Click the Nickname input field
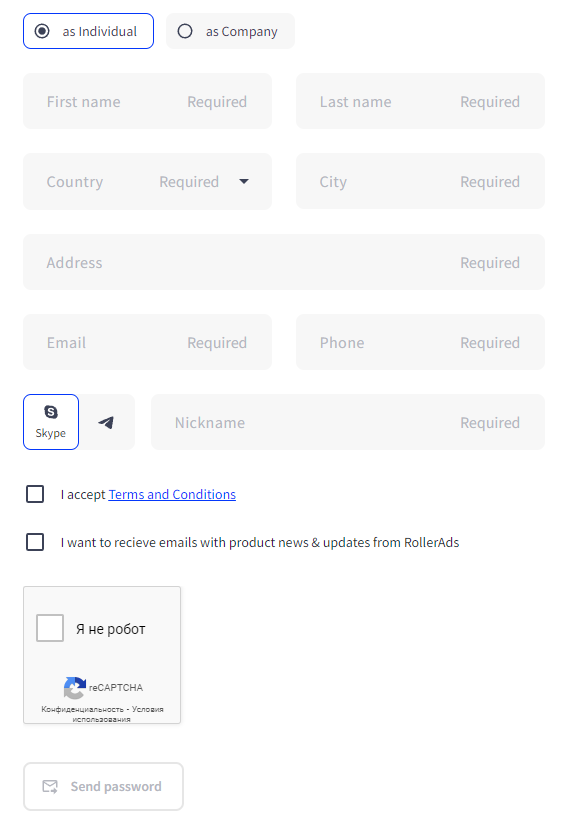Screen dimensions: 562x829 coord(348,422)
